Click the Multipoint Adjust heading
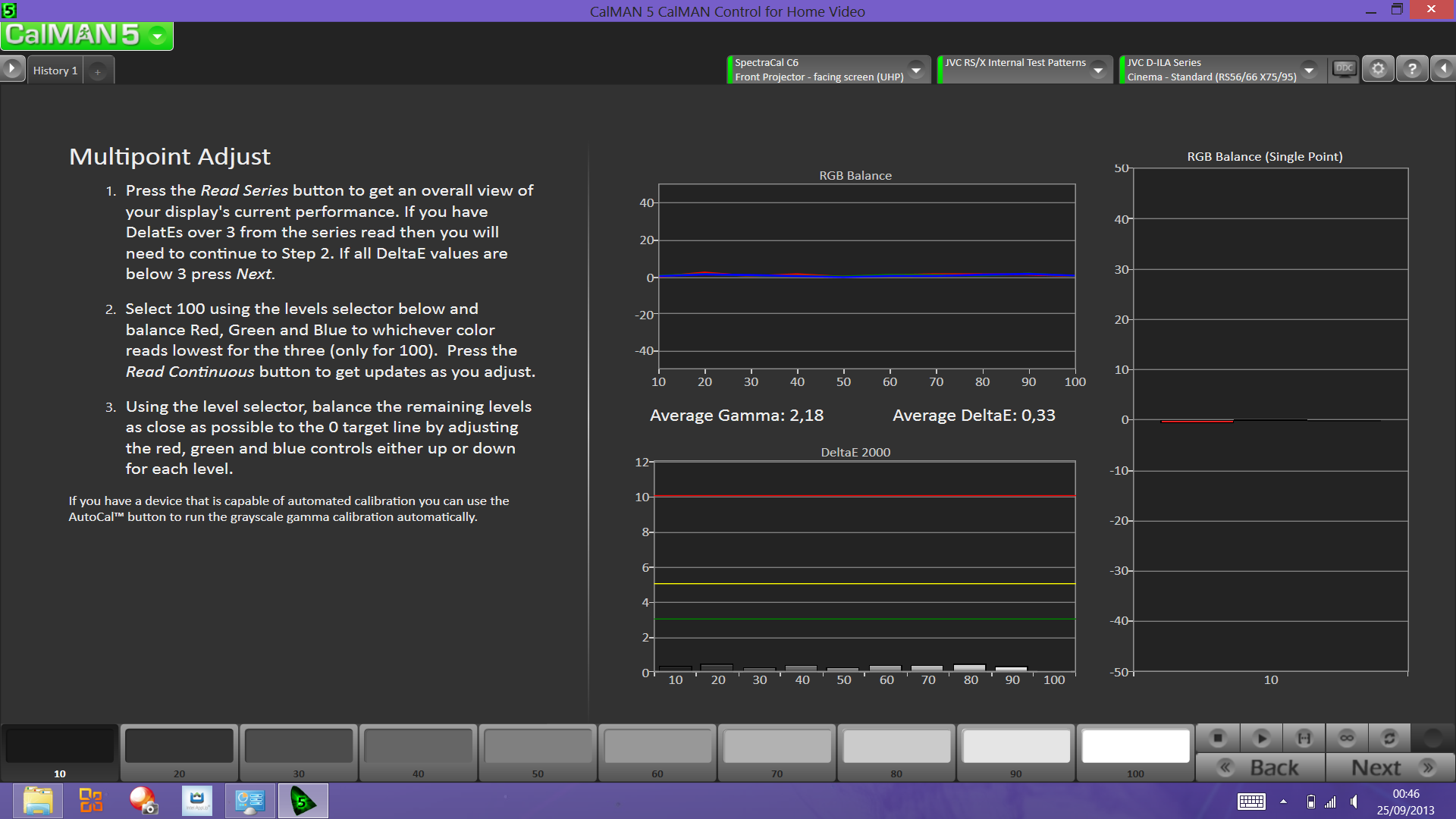The height and width of the screenshot is (819, 1456). click(x=169, y=156)
